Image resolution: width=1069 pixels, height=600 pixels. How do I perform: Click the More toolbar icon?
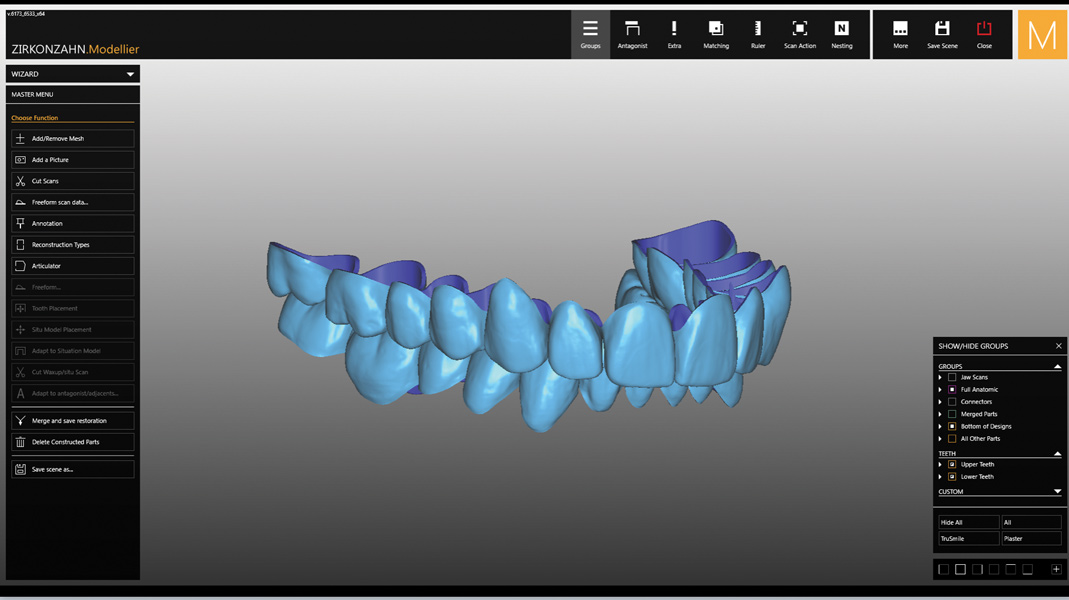tap(900, 34)
